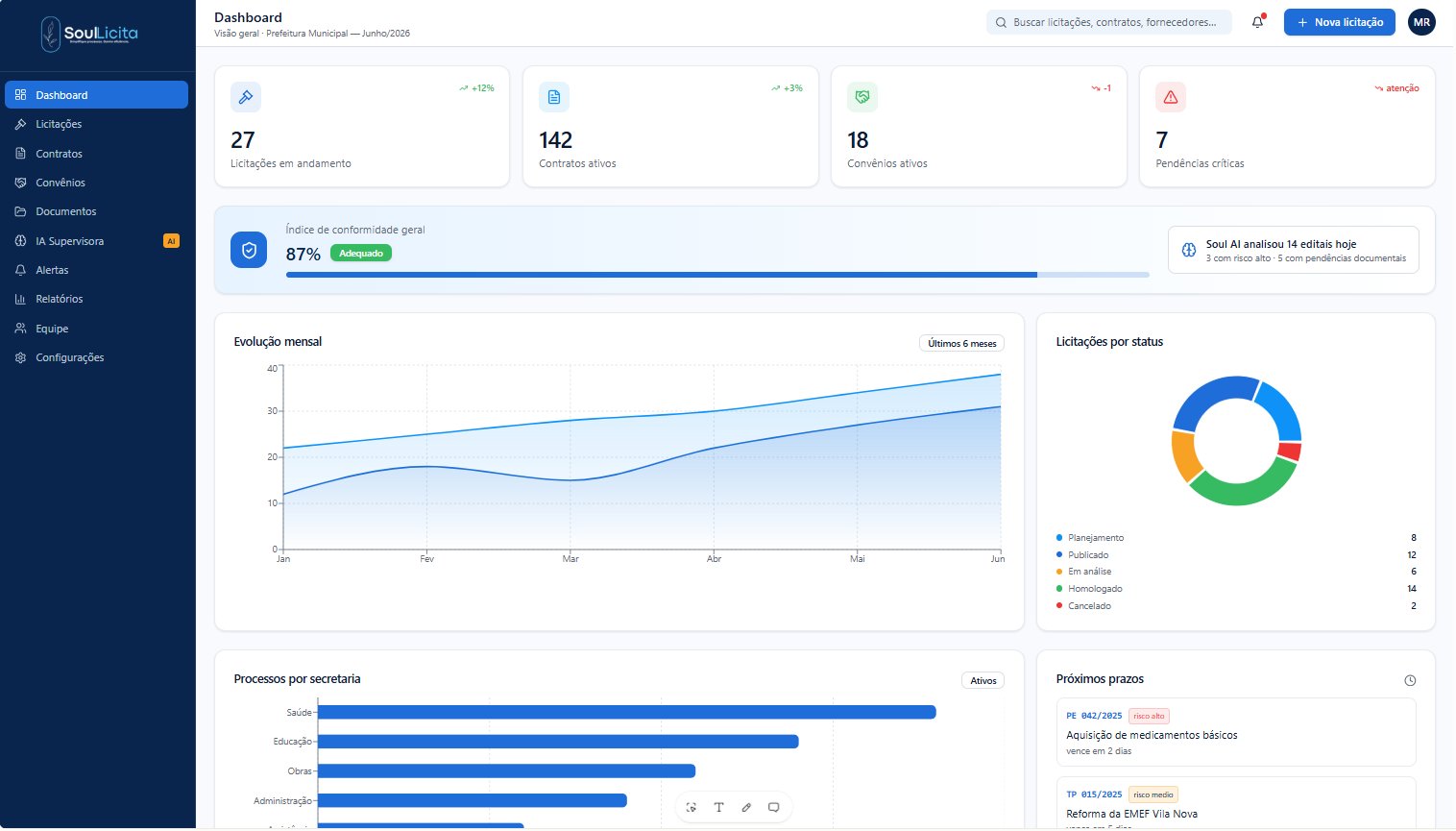Click the Publicado legend label
Screen dimensions: 1456x831
coord(1088,555)
